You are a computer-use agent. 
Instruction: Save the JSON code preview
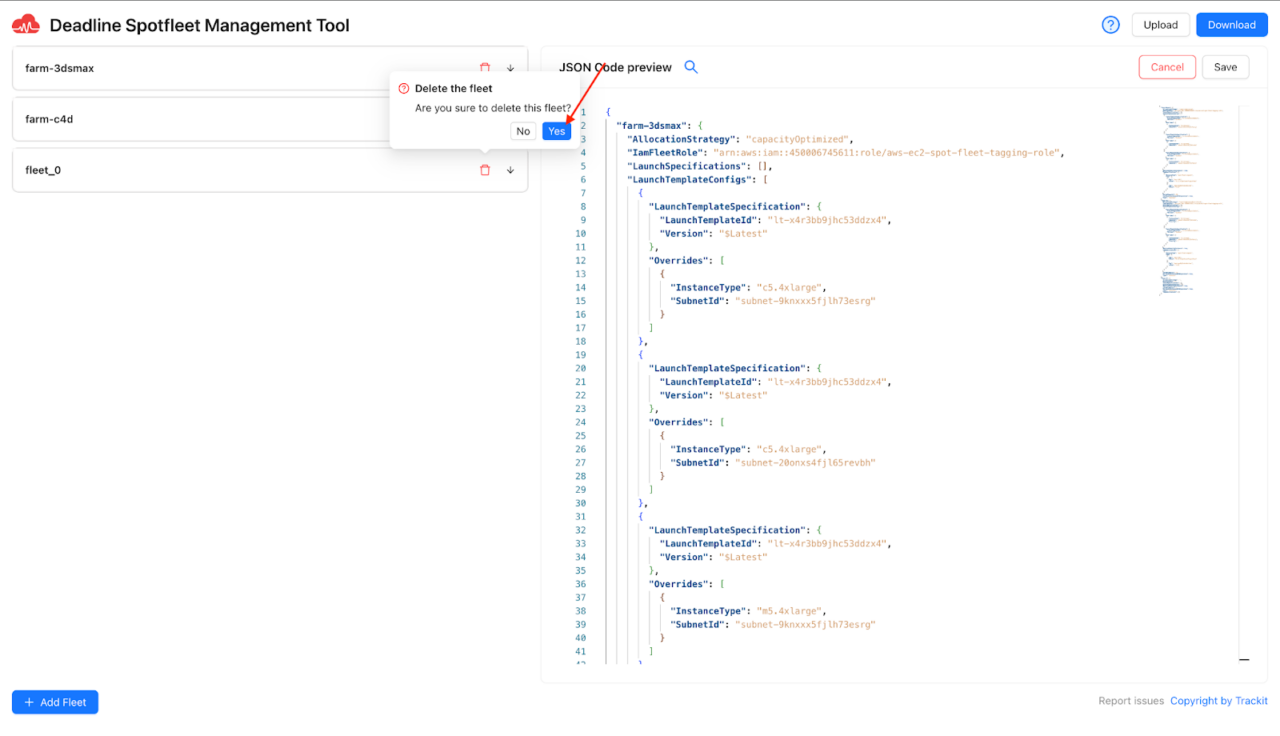coord(1225,67)
